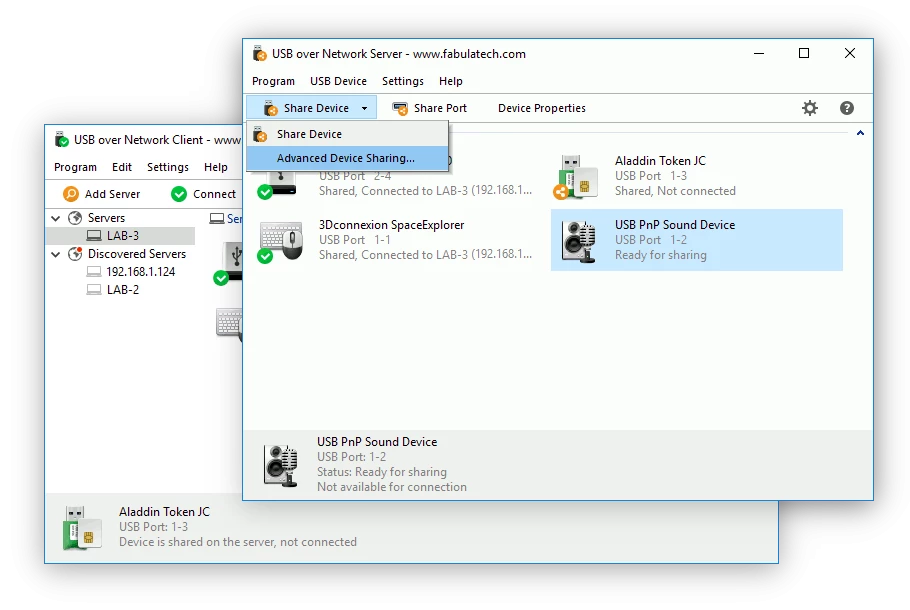Open the USB Device menu
This screenshot has height=610, width=910.
338,81
